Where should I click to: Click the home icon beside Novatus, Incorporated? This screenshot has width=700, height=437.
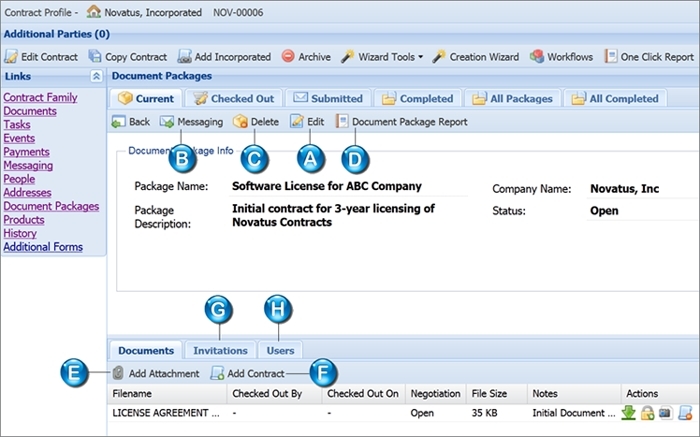coord(93,12)
